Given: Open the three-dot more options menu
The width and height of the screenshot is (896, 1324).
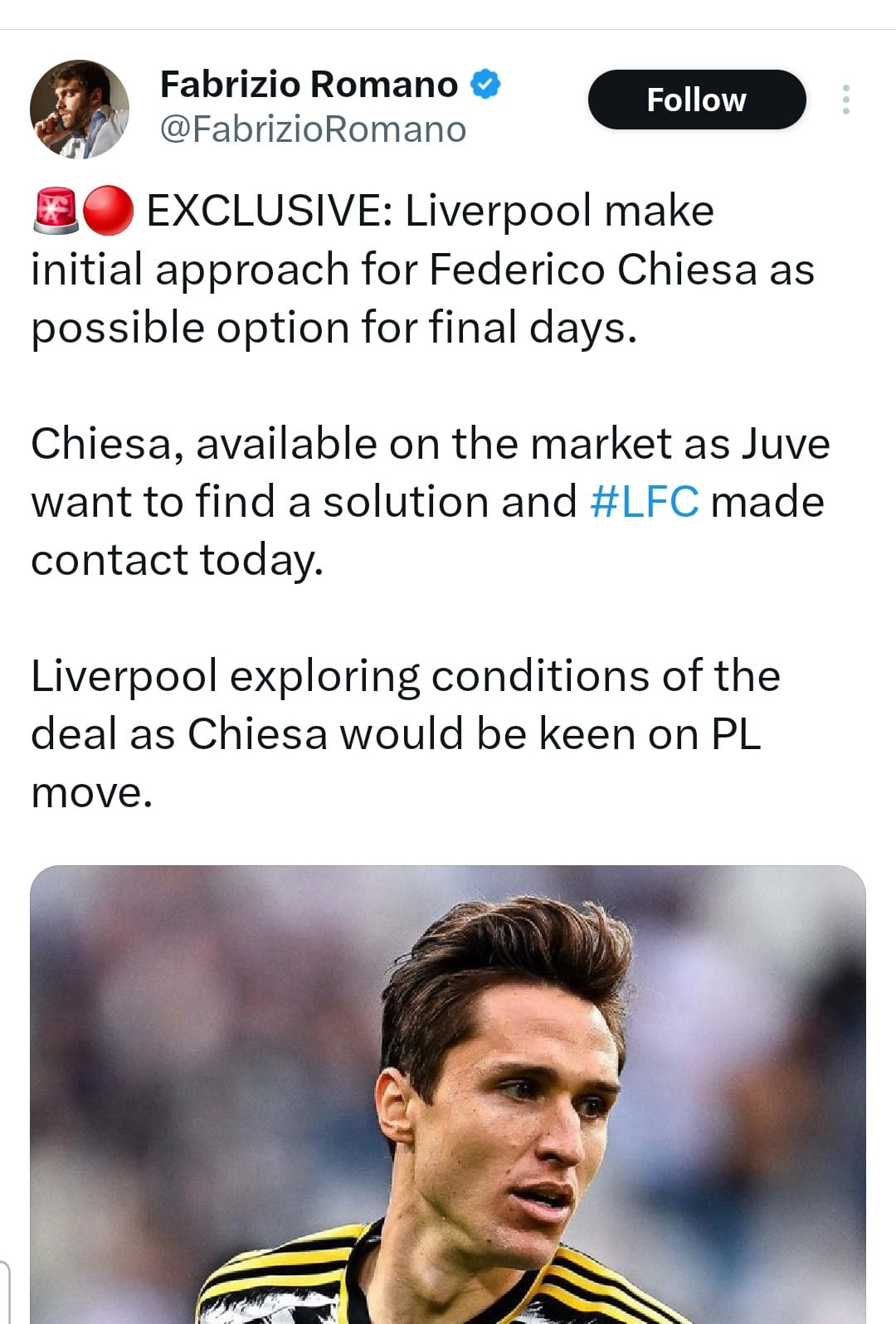Looking at the screenshot, I should pyautogui.click(x=845, y=100).
